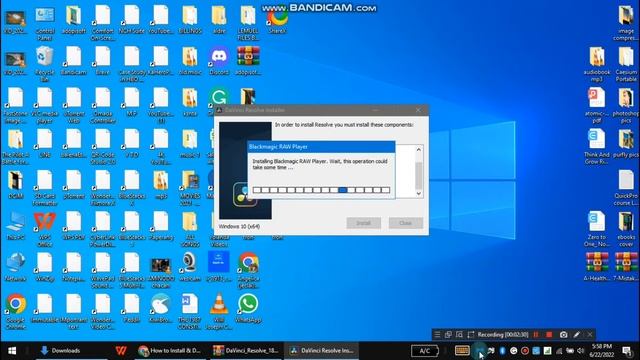Screen dimensions: 640x360
Task: Open the Bandicam recording bar menu icon
Action: pyautogui.click(x=437, y=335)
